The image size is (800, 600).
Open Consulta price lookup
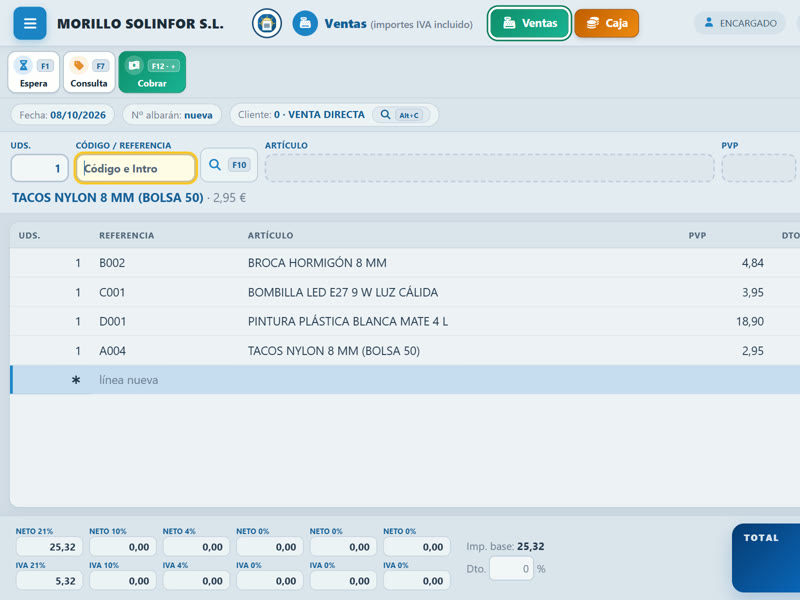pos(89,72)
